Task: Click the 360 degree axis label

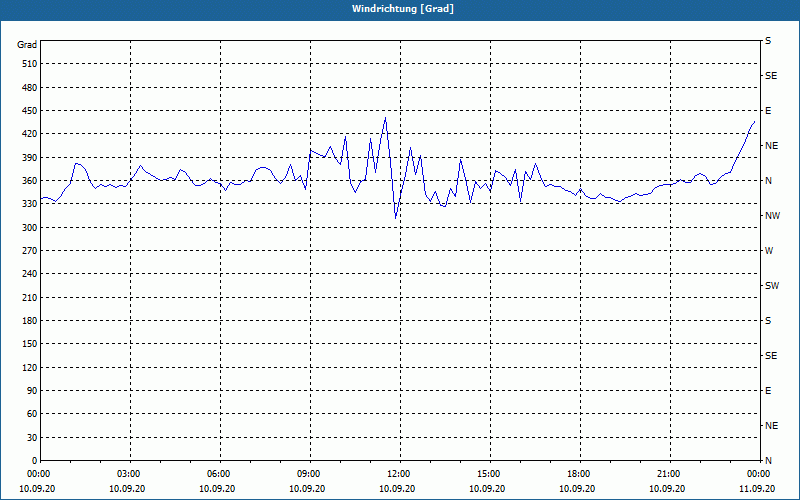Action: 30,181
